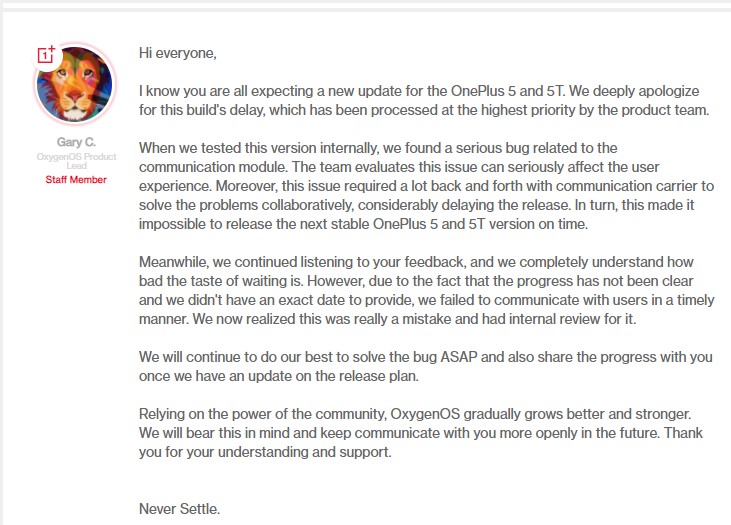Click the line 'you for your understanding and support.'

(265, 452)
